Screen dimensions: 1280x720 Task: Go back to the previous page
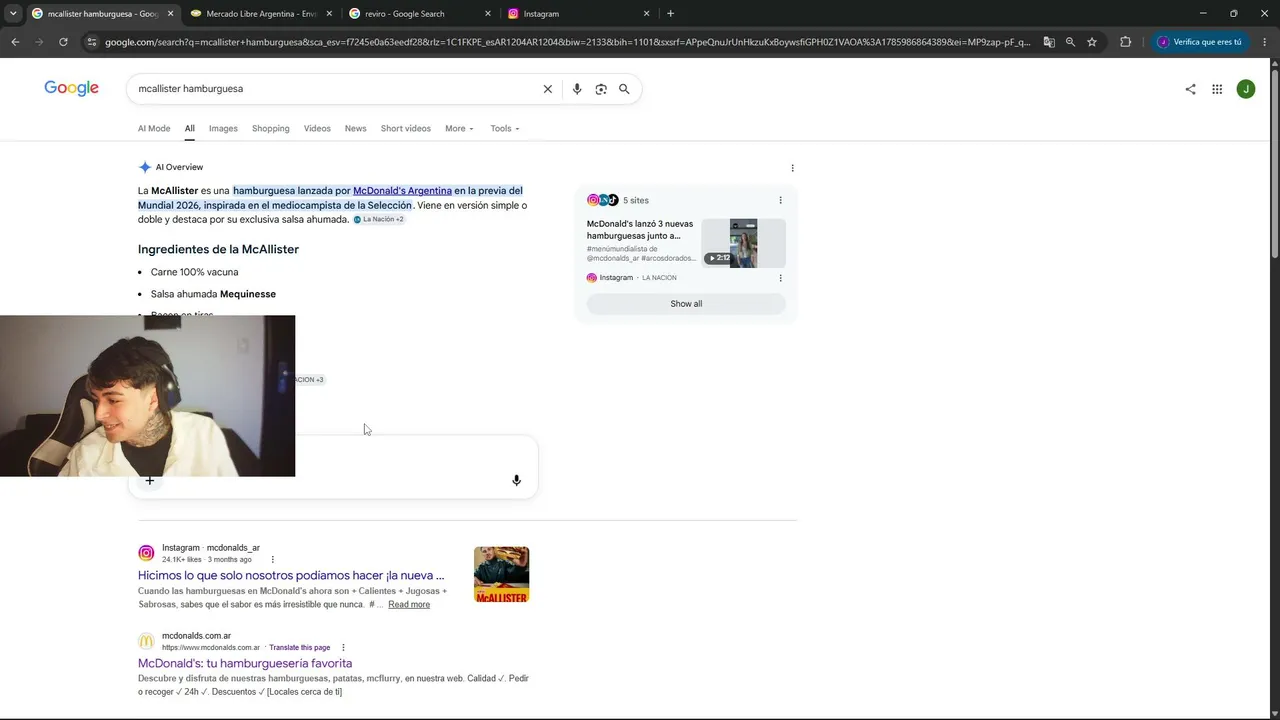(x=15, y=42)
